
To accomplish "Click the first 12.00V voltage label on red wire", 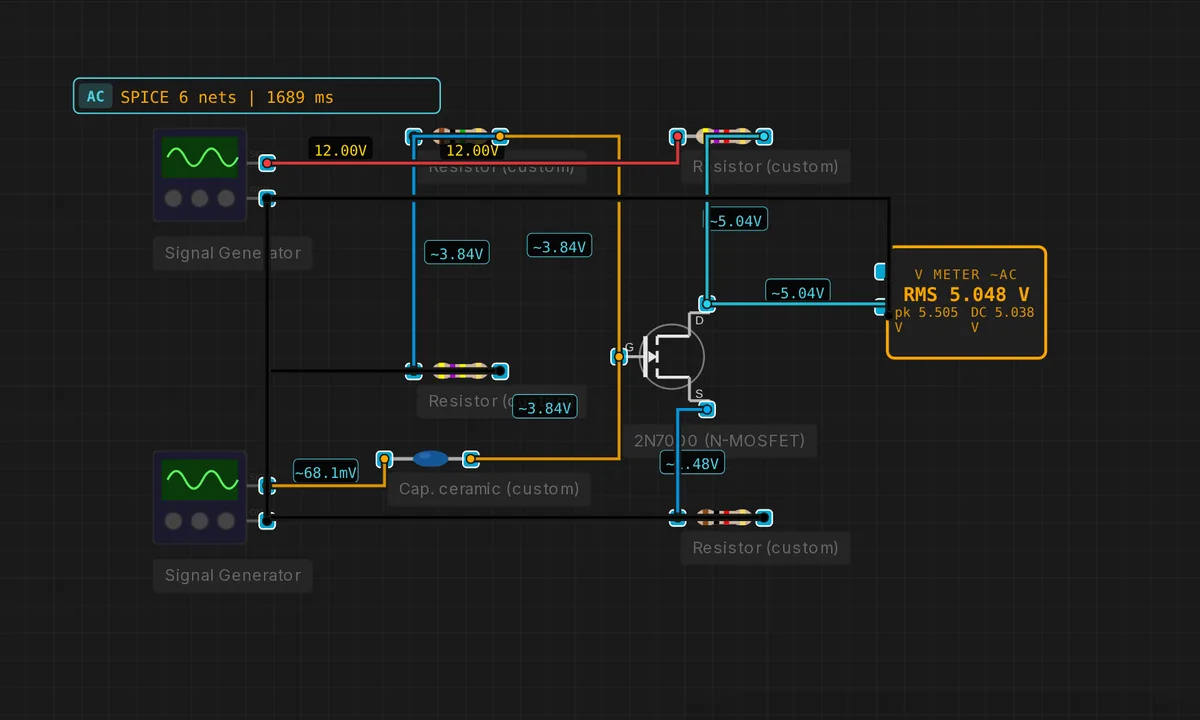I will (x=341, y=150).
